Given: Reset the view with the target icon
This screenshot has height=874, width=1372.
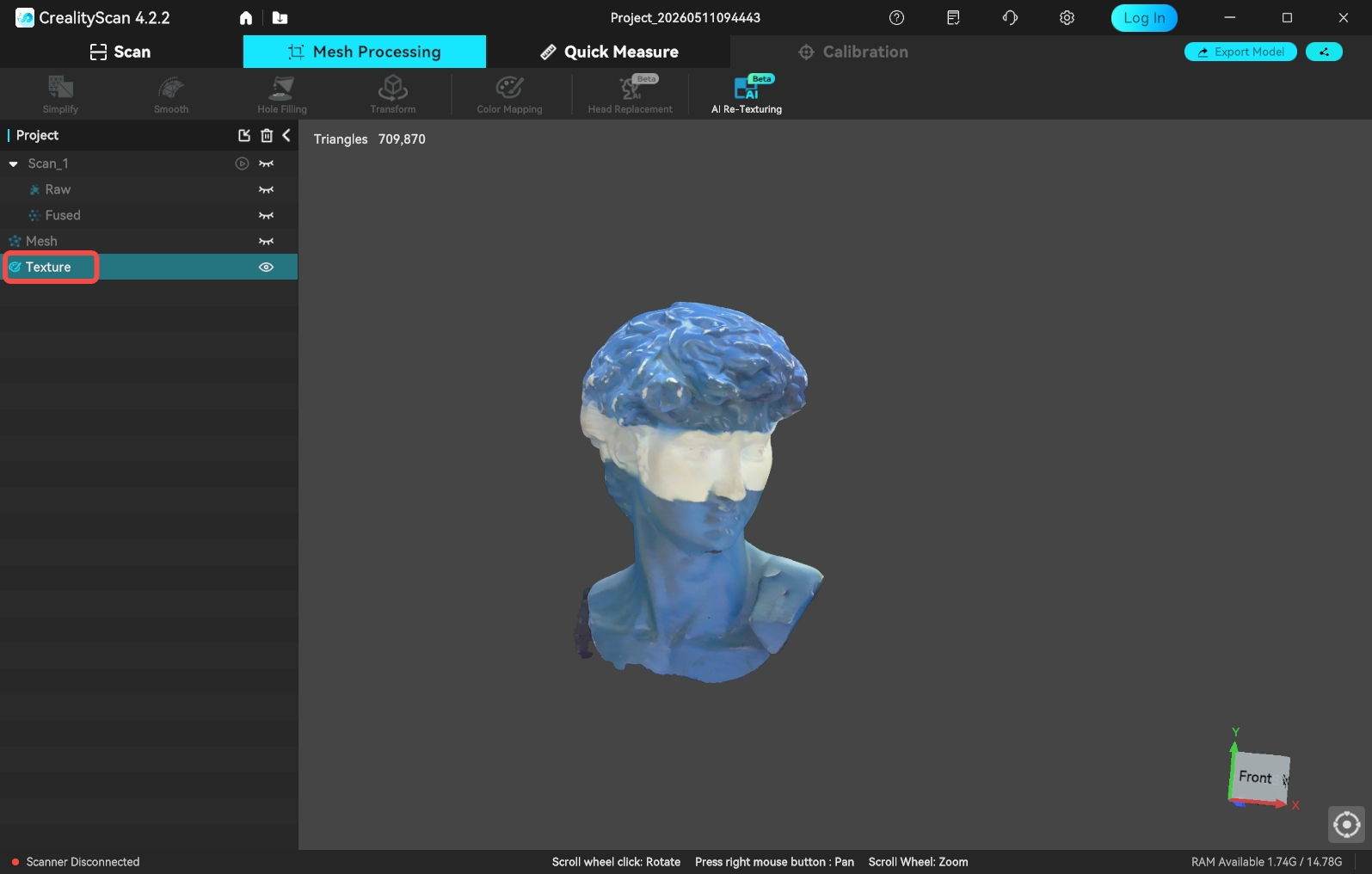Looking at the screenshot, I should pyautogui.click(x=1346, y=824).
